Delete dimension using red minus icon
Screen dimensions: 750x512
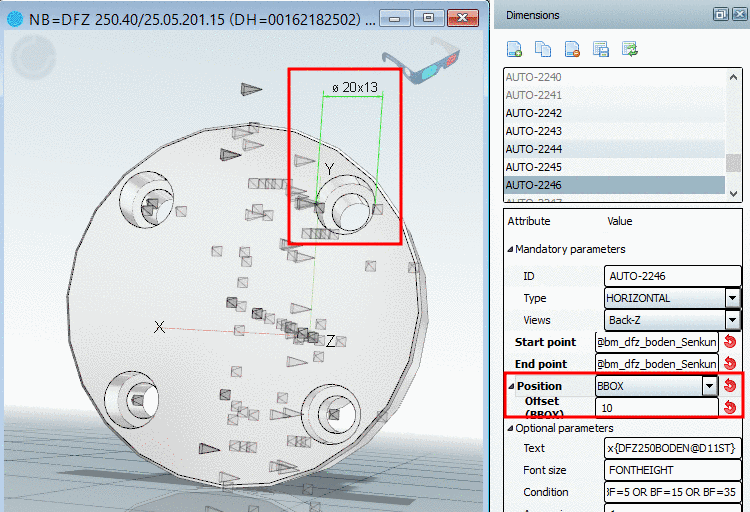pyautogui.click(x=572, y=49)
